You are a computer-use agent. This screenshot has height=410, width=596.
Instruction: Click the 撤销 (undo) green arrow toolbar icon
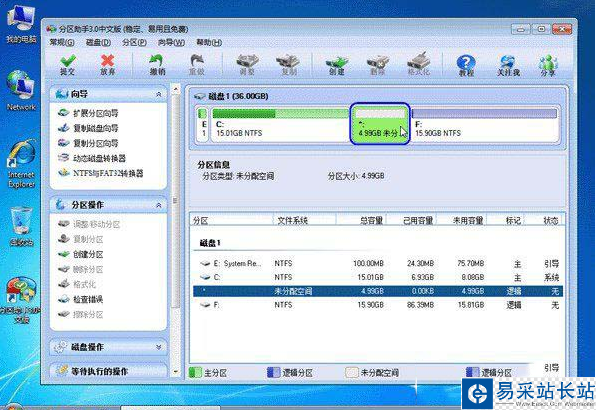point(157,64)
